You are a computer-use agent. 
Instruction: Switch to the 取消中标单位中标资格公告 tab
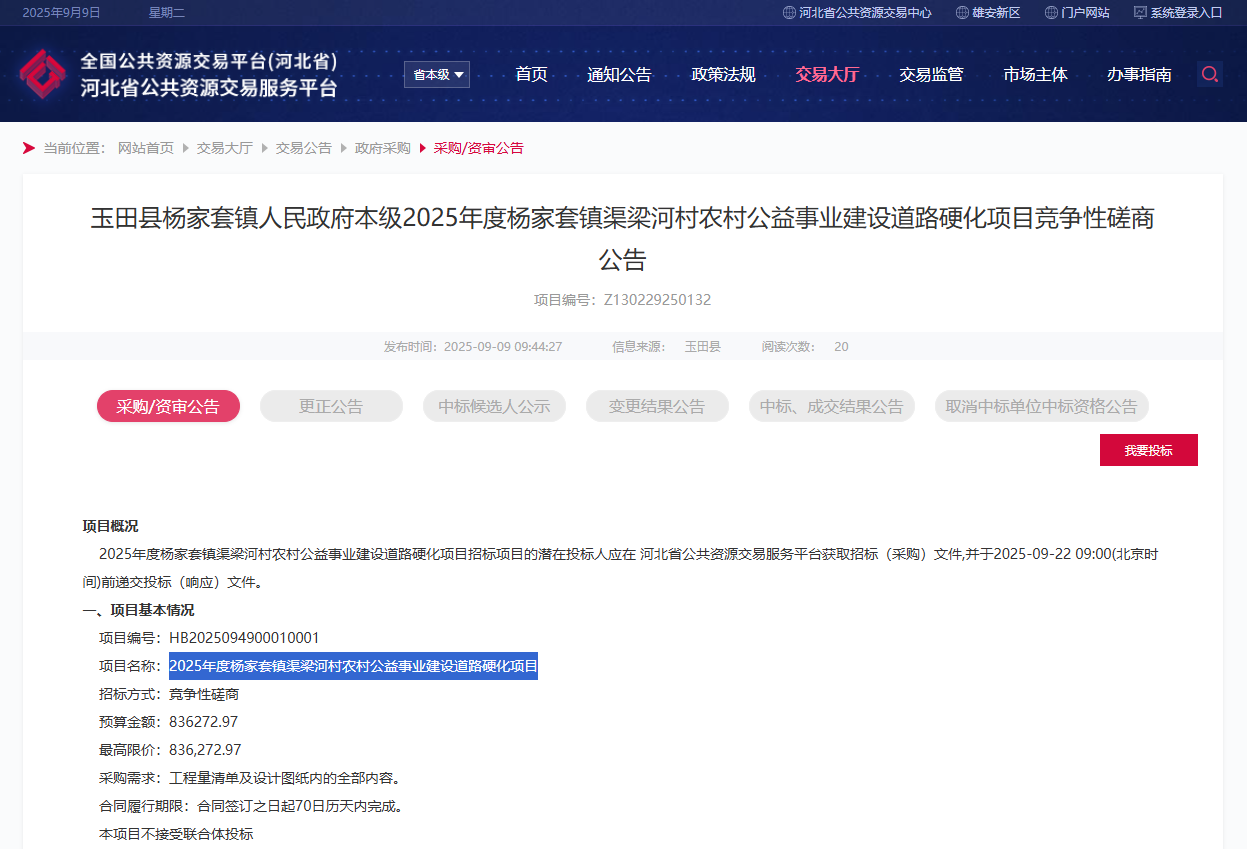(x=1041, y=406)
